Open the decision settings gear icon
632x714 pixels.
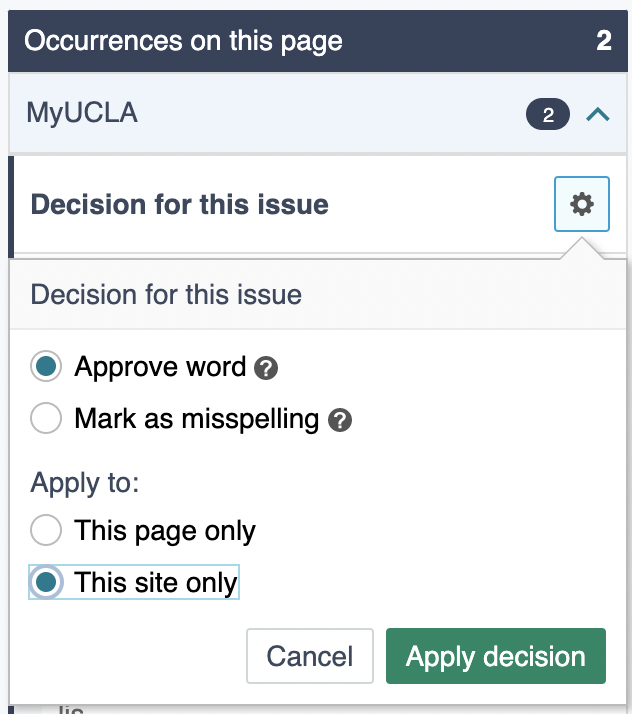click(581, 204)
